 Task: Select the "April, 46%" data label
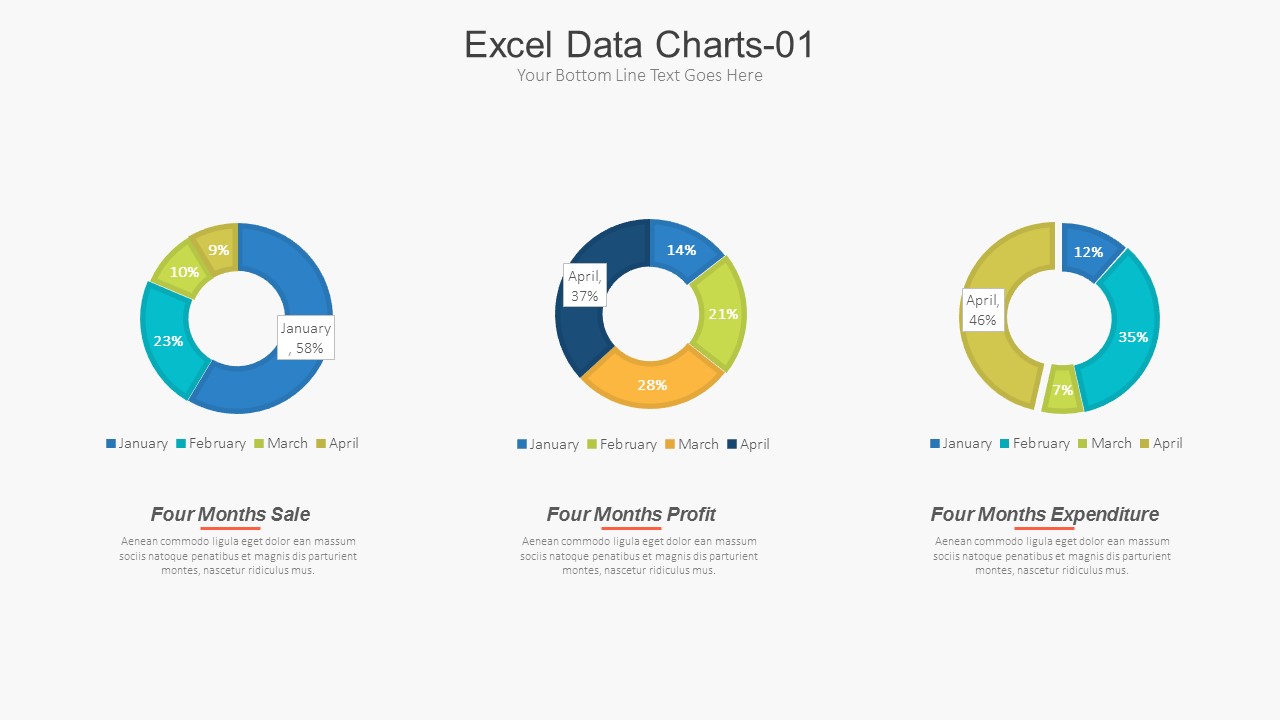(982, 310)
